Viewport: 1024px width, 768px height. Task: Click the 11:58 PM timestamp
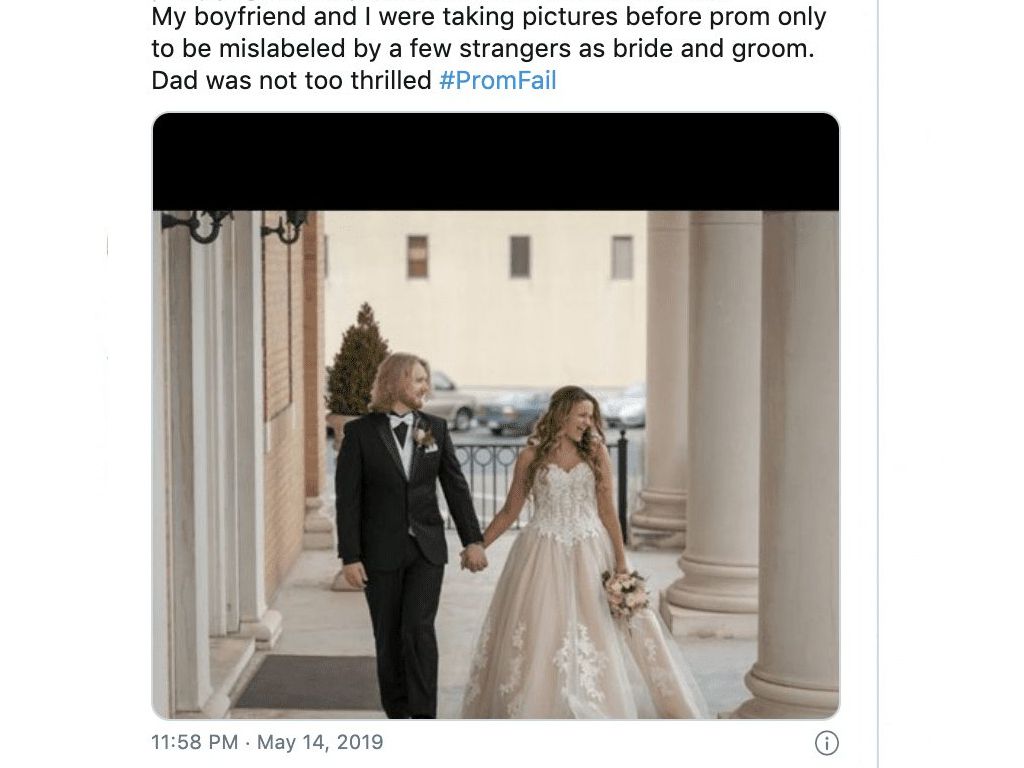[194, 743]
